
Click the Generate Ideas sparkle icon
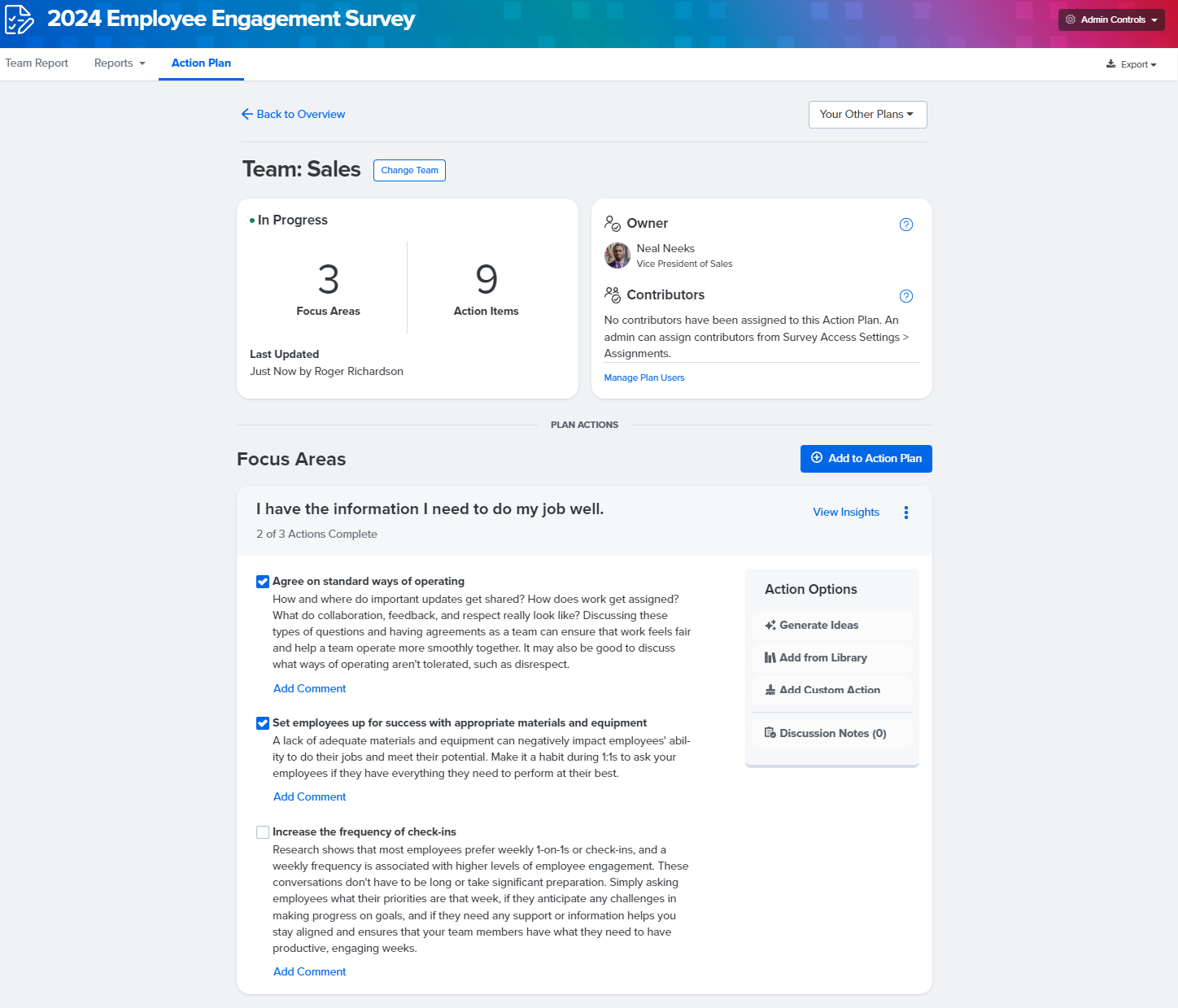770,626
